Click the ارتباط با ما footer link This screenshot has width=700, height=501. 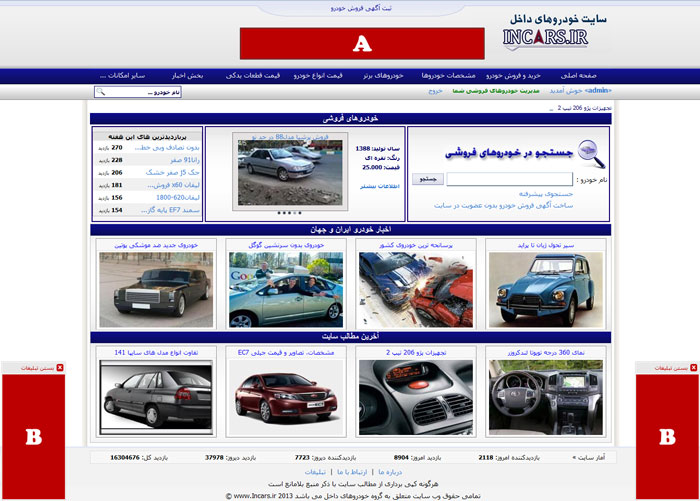(x=352, y=472)
